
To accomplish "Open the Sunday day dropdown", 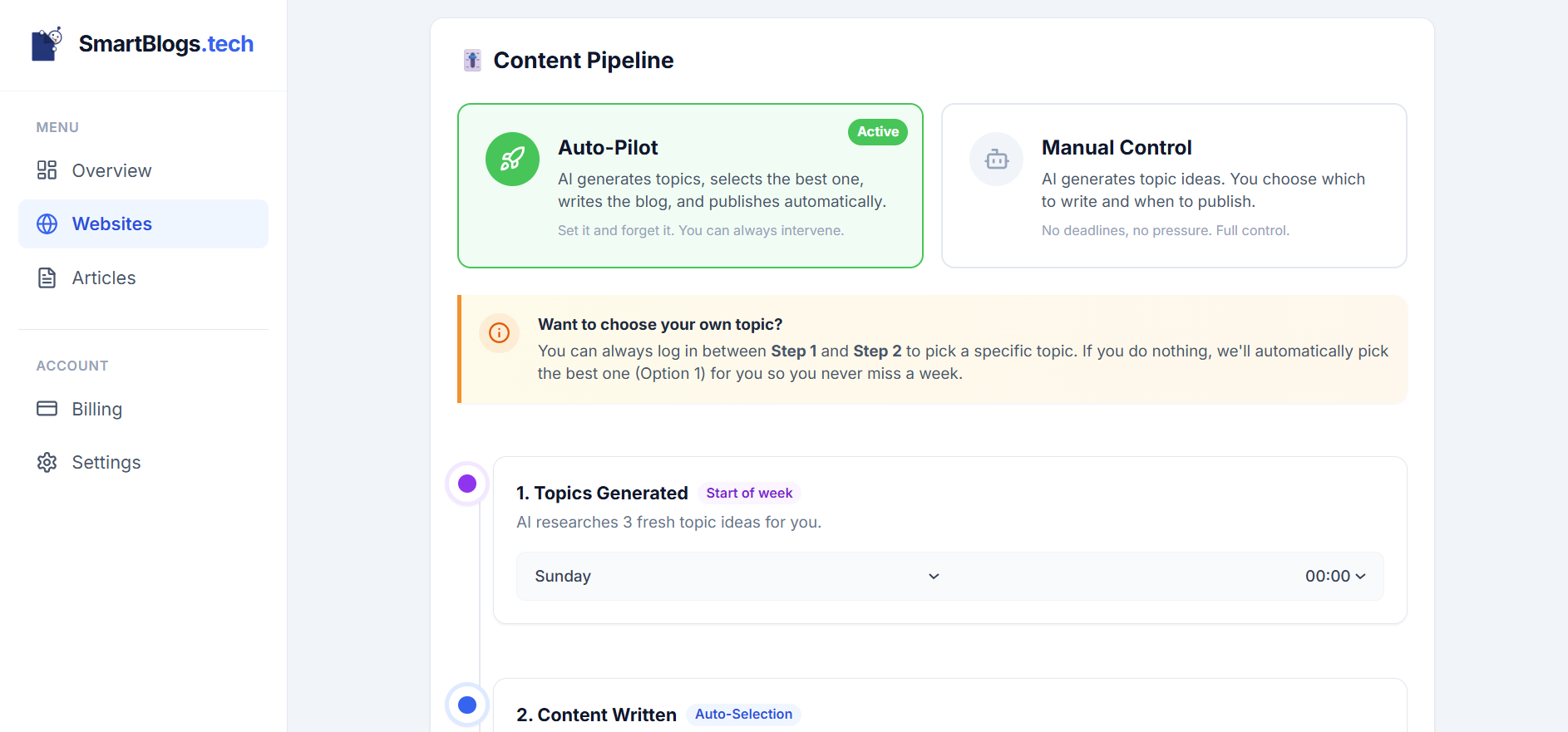I will point(732,577).
